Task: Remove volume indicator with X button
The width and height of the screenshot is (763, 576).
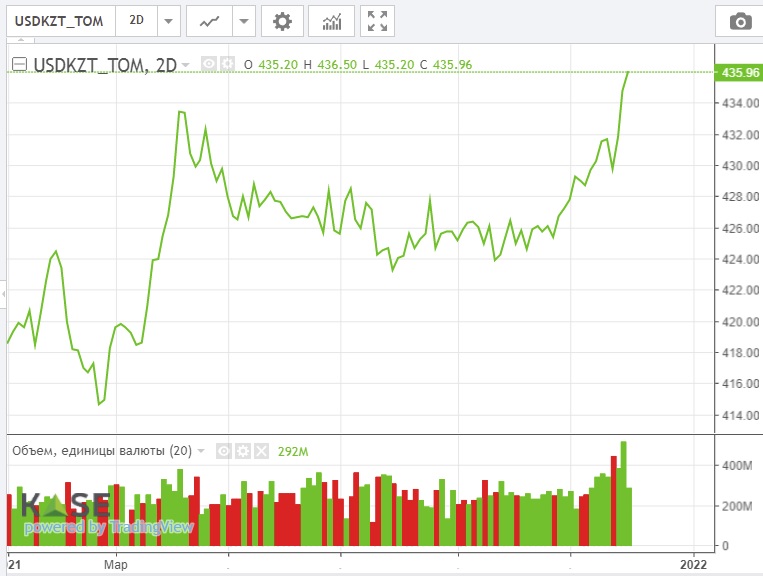Action: click(x=261, y=451)
